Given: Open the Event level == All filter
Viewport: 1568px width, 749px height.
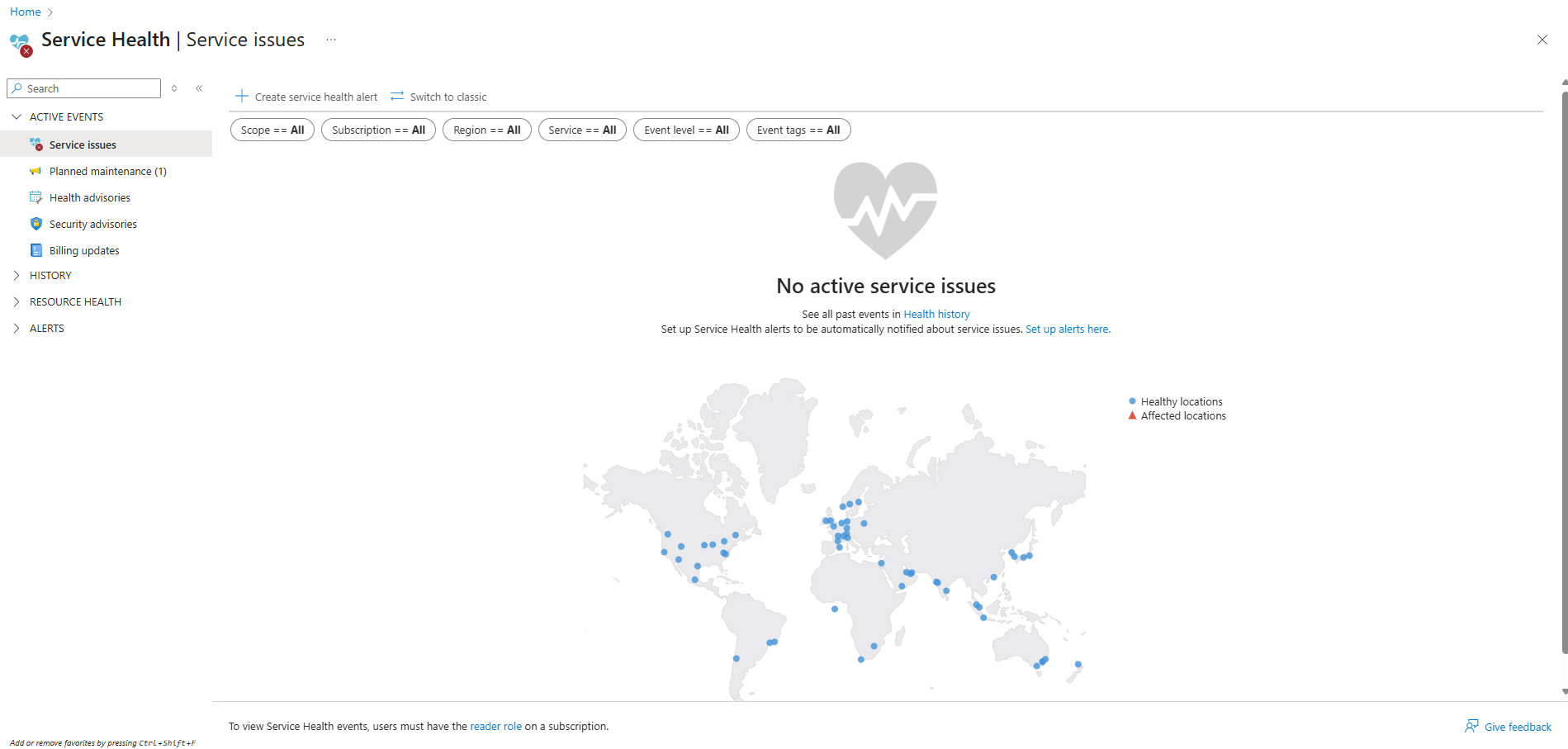Looking at the screenshot, I should (x=686, y=130).
